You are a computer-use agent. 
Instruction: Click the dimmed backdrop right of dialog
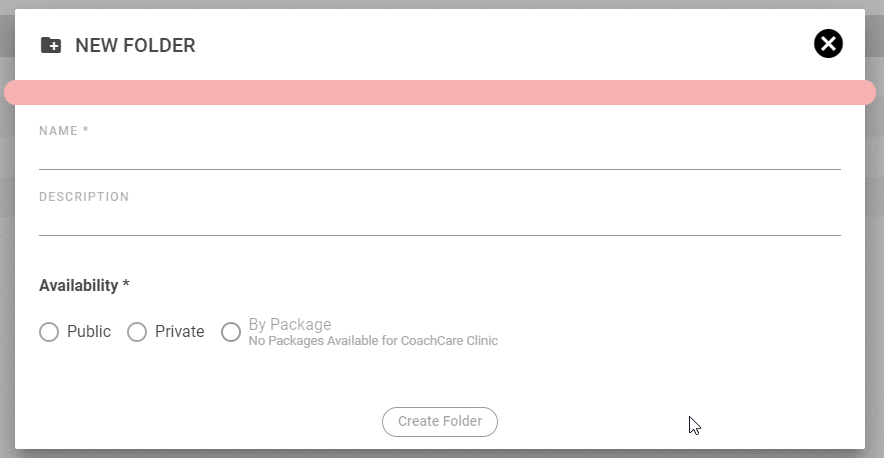(875, 250)
